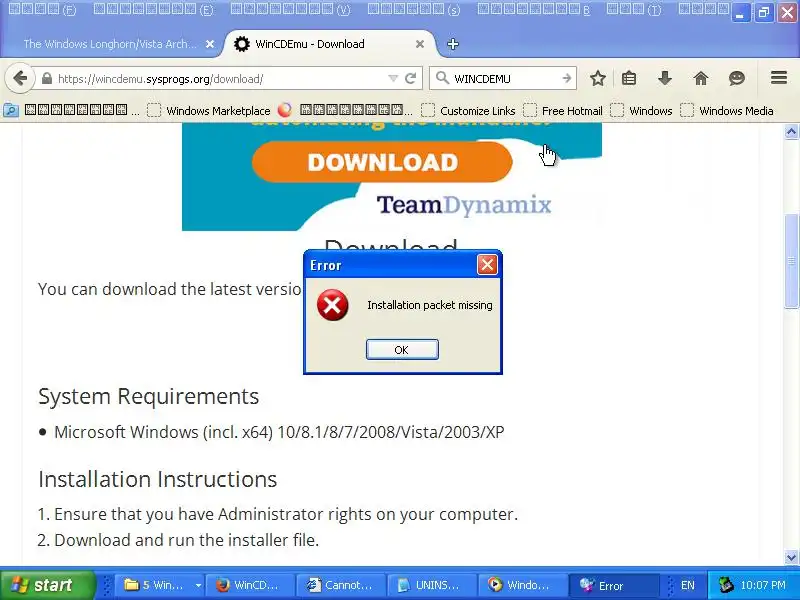Screen dimensions: 800x600
Task: Click the vertical scrollbar thumb
Action: [791, 261]
